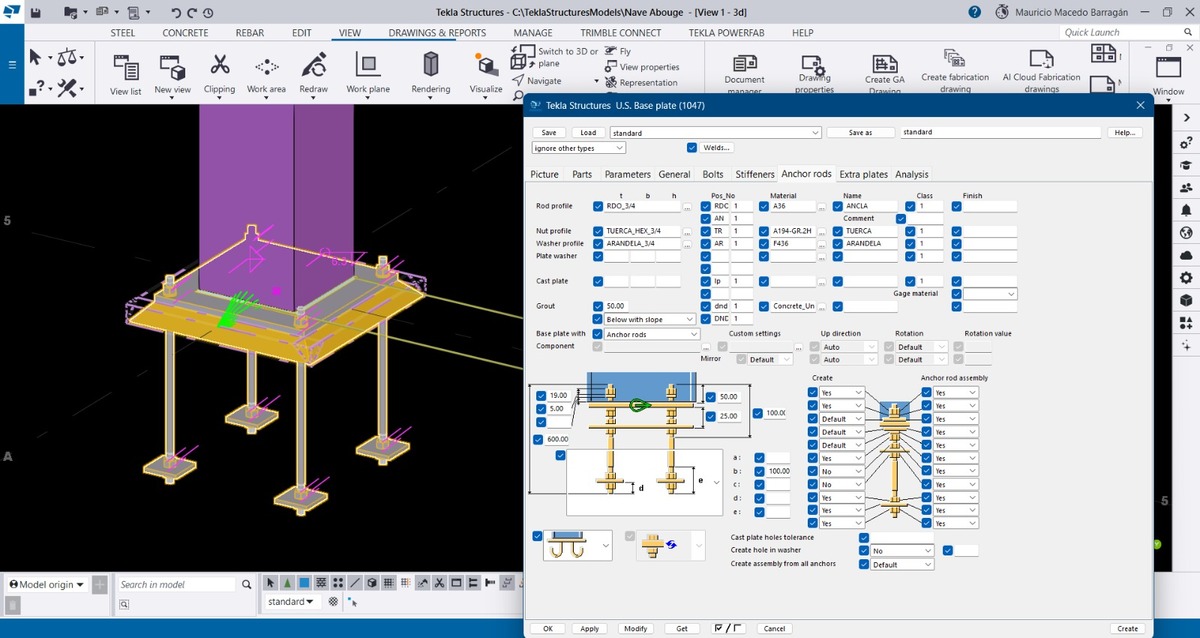Toggle the Cast plate holes tolerance checkbox
The width and height of the screenshot is (1200, 638).
coord(864,538)
